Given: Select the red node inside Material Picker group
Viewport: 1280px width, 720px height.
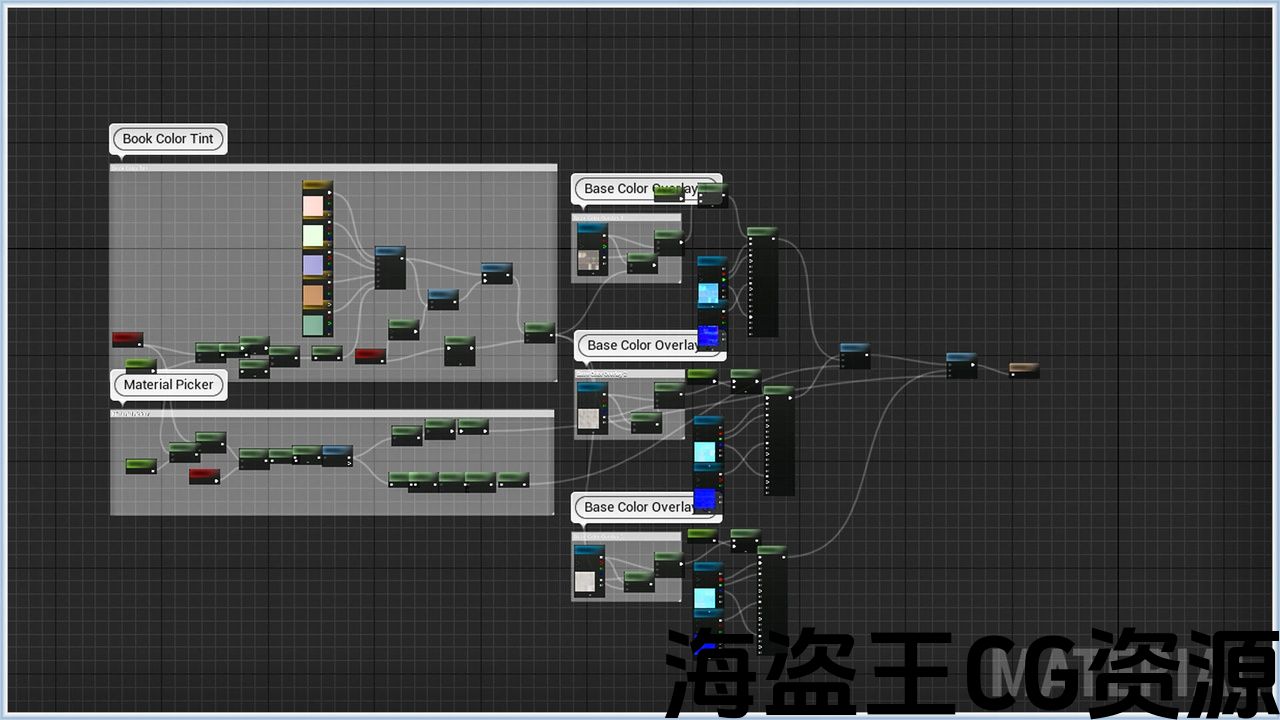Looking at the screenshot, I should coord(204,476).
